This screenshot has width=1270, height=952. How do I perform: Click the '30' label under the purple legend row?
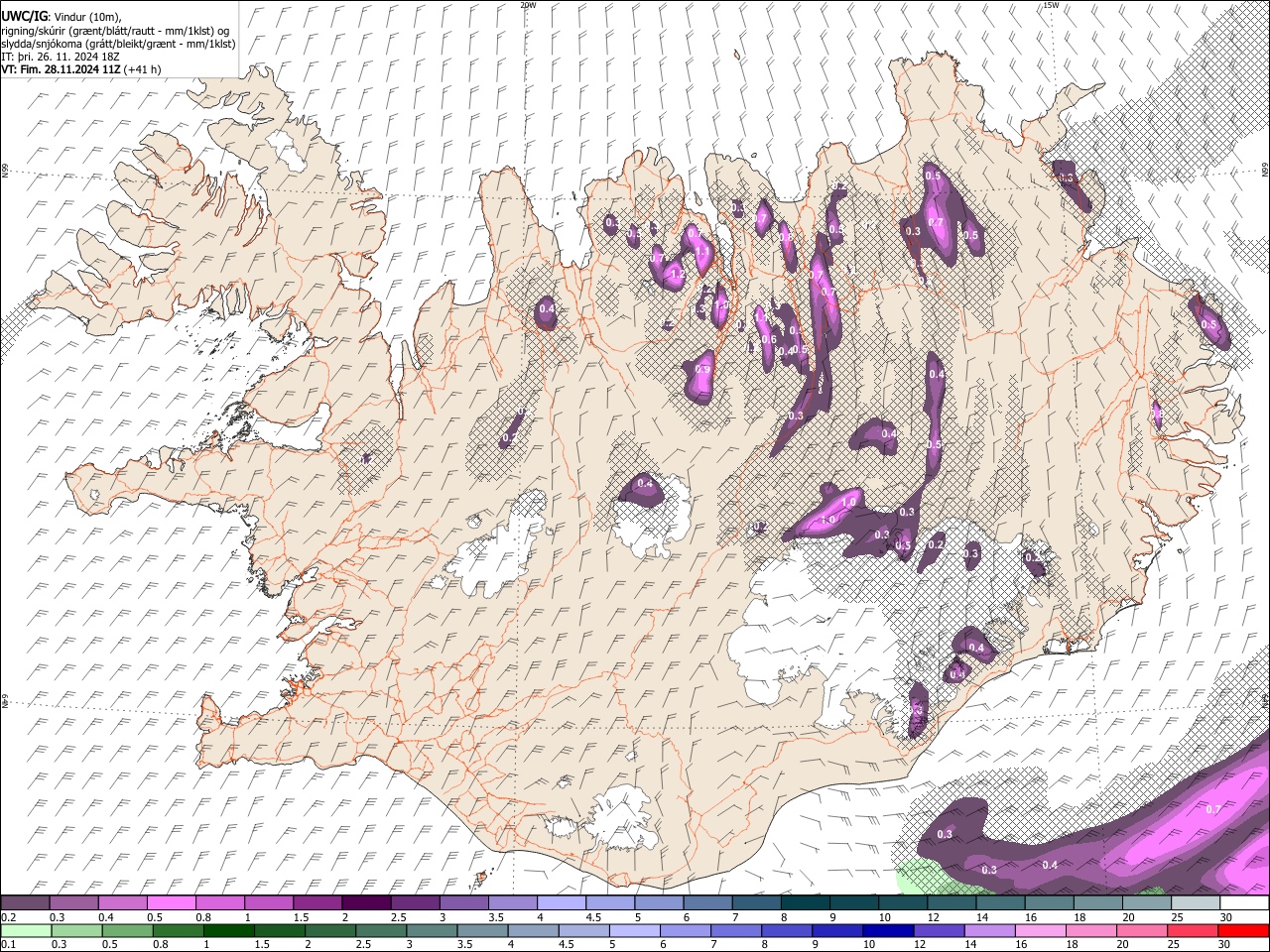(1226, 917)
